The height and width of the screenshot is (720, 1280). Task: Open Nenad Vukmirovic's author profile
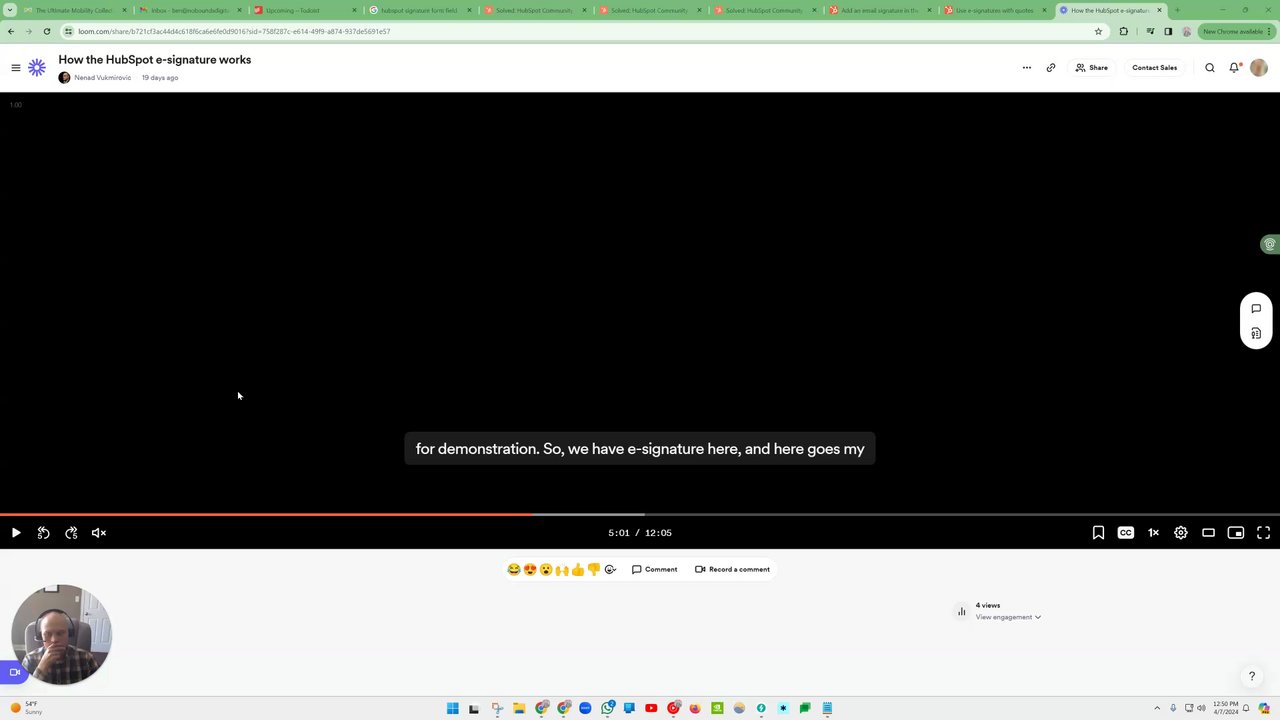click(102, 78)
